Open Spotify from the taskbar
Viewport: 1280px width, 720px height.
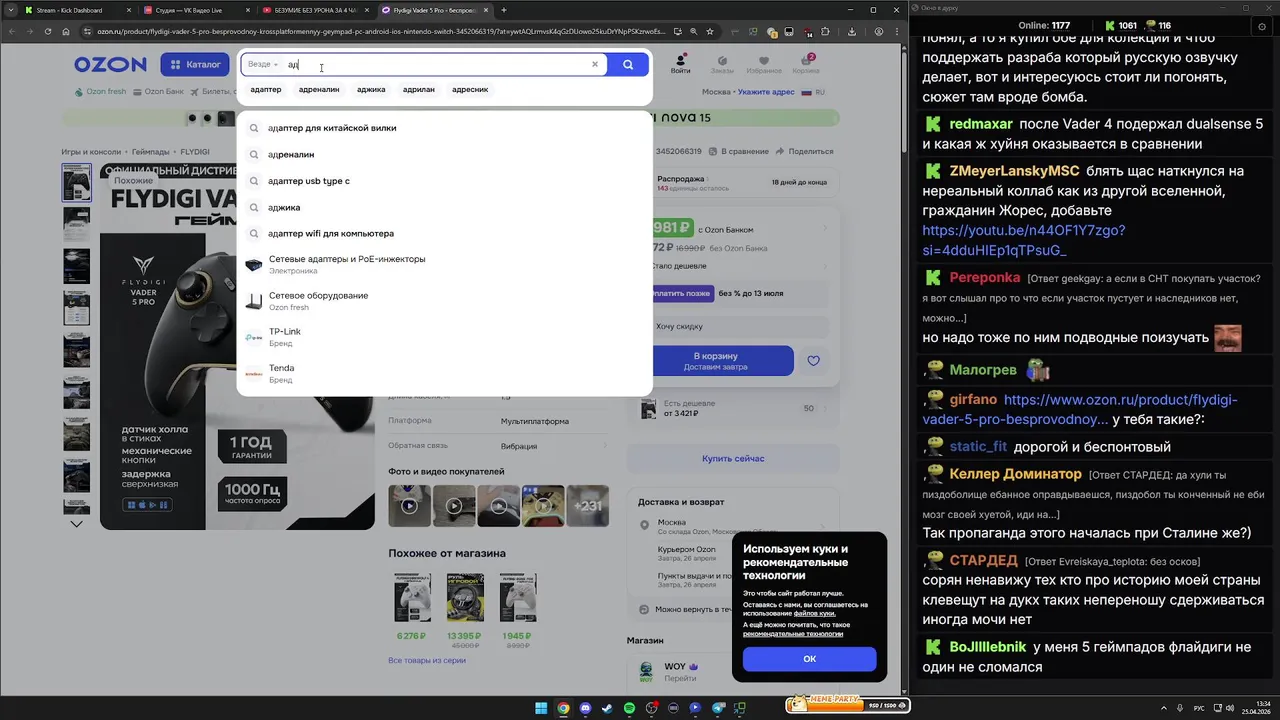(629, 708)
